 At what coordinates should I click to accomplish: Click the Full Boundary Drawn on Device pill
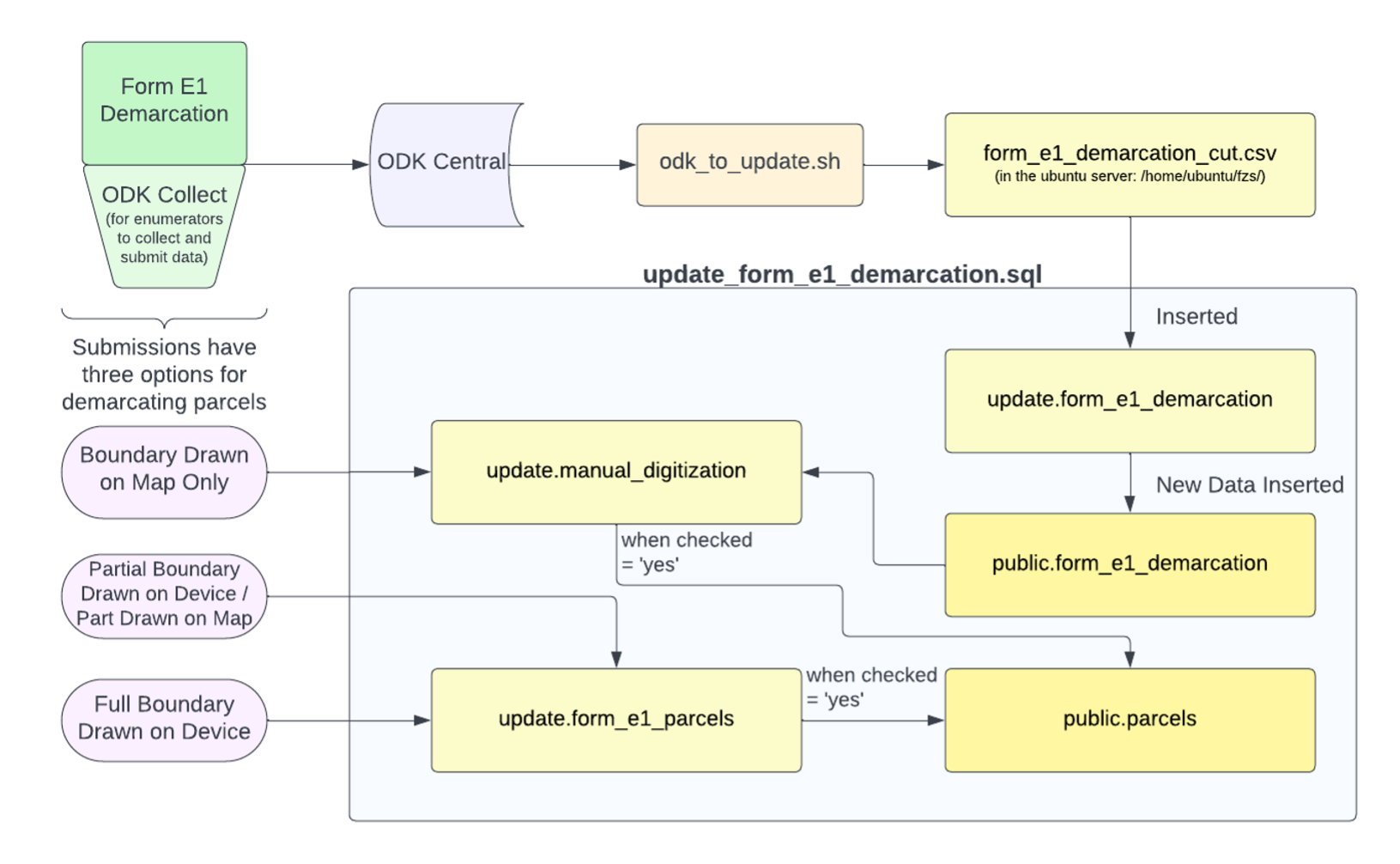(164, 720)
